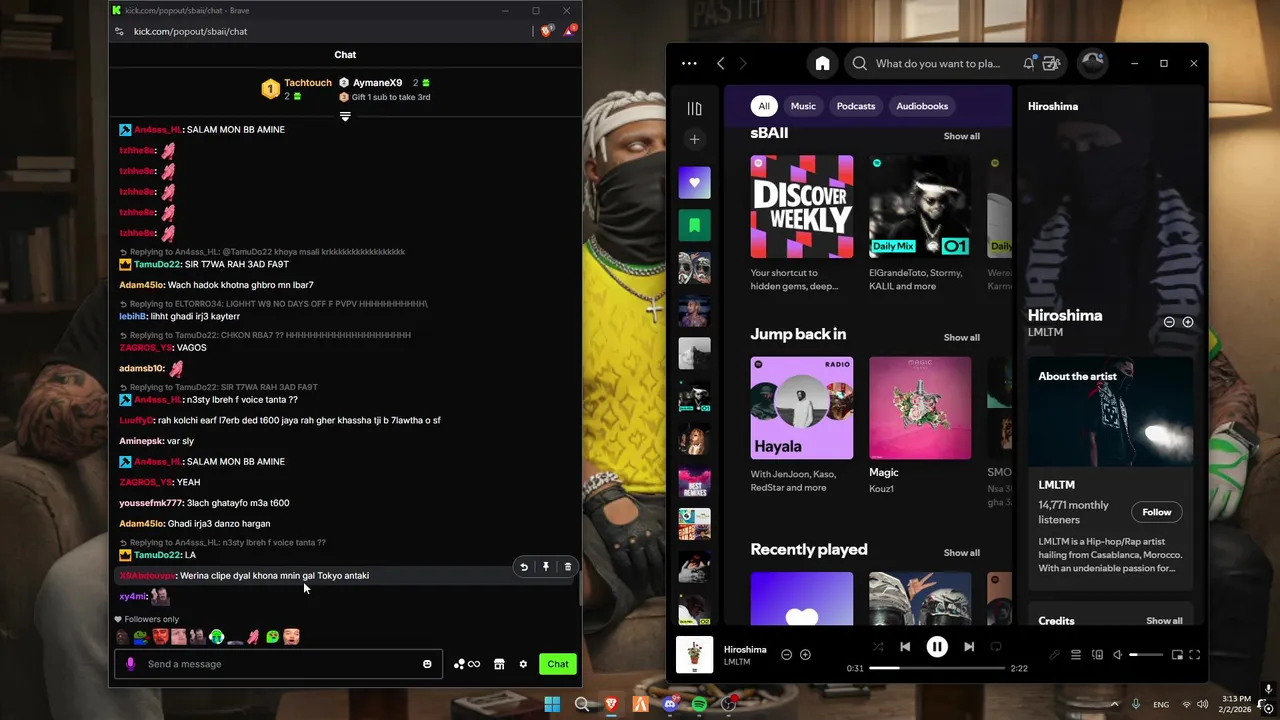
Task: Open Liked Songs in Spotify sidebar
Action: (x=694, y=183)
